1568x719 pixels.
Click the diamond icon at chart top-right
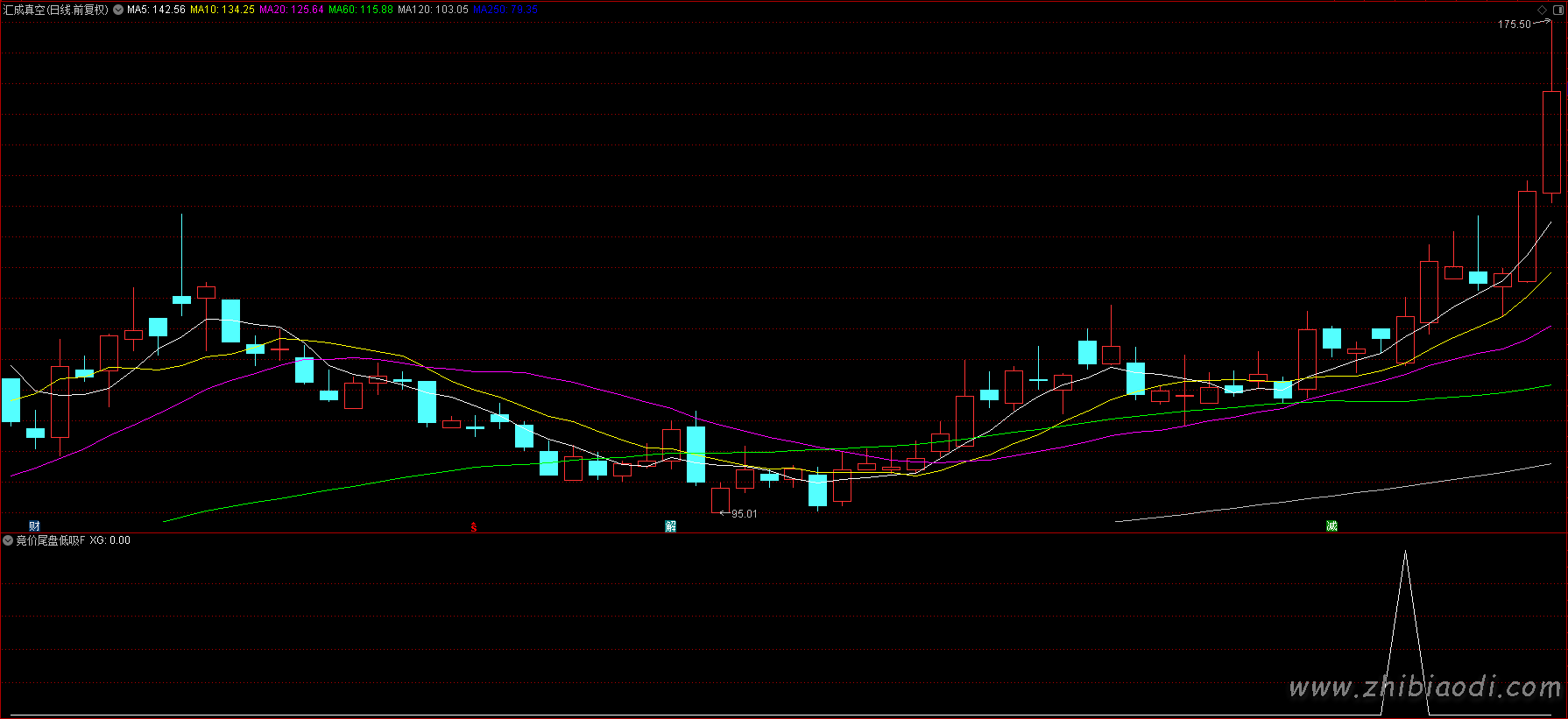[x=1542, y=10]
